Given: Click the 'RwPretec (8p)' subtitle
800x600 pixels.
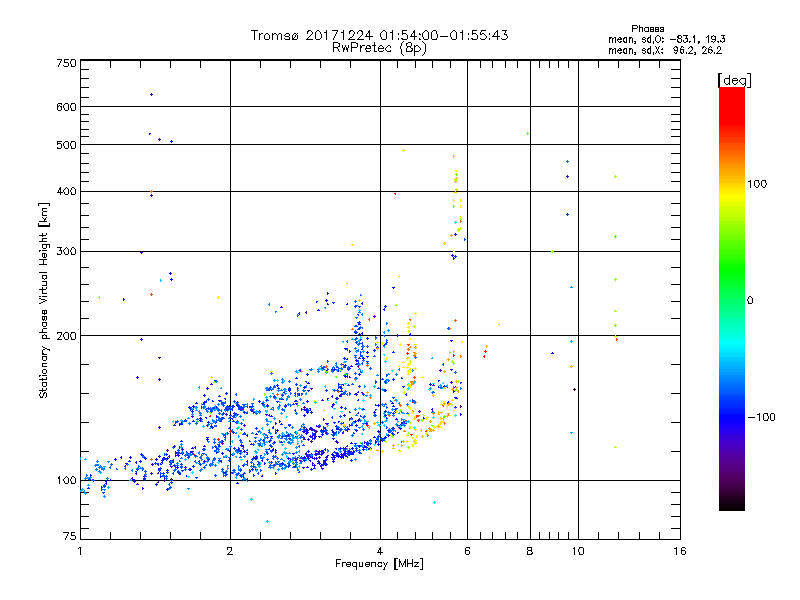Looking at the screenshot, I should (x=379, y=48).
